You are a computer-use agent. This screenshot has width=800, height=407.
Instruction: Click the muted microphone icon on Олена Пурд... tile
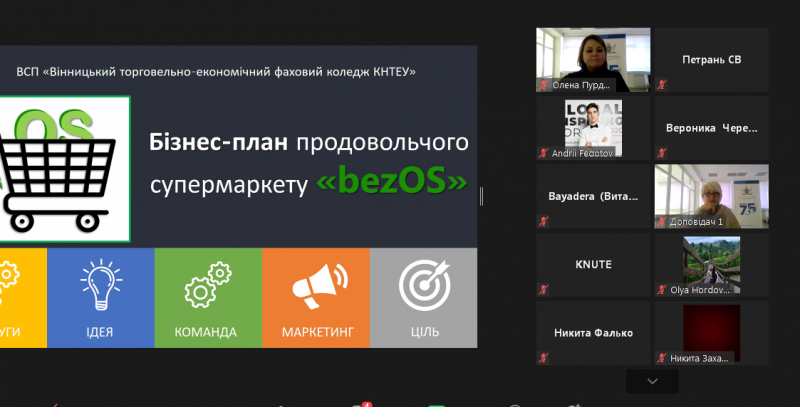544,85
